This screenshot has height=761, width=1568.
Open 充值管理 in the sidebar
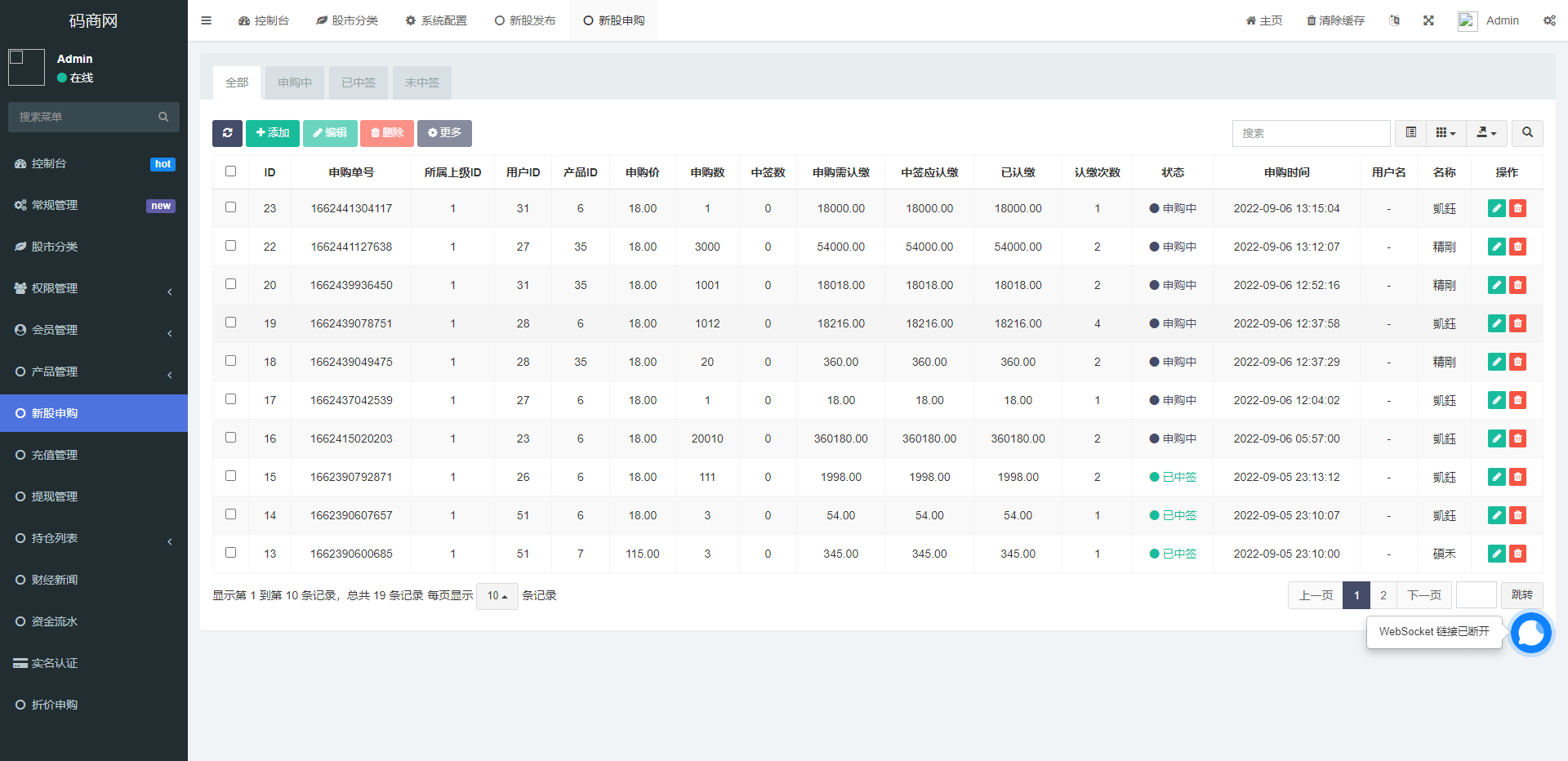[94, 455]
